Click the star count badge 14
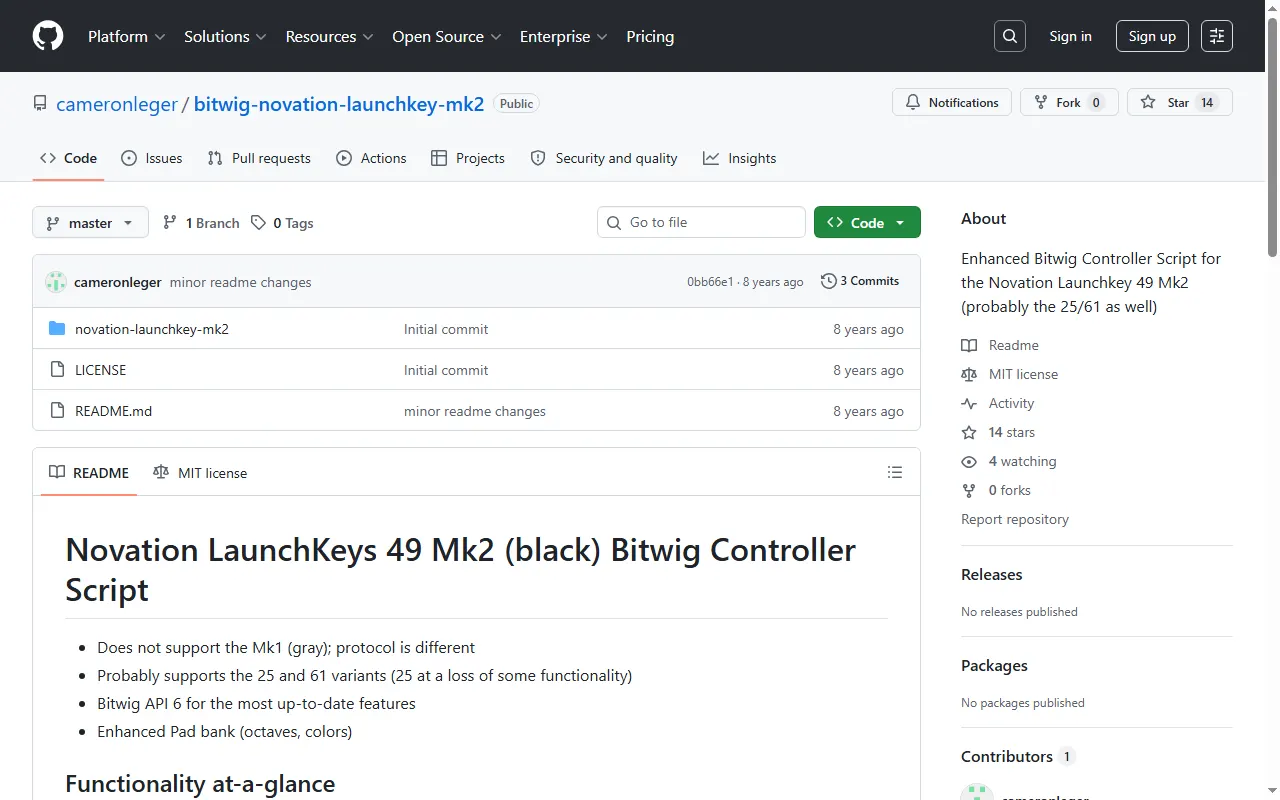Image resolution: width=1280 pixels, height=800 pixels. coord(1207,103)
